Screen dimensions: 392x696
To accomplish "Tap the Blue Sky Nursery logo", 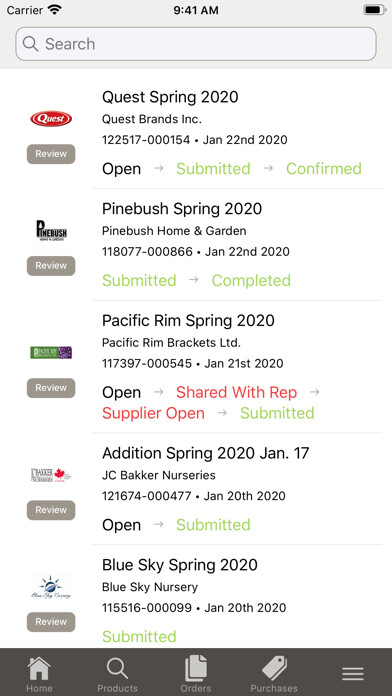I will 51,587.
